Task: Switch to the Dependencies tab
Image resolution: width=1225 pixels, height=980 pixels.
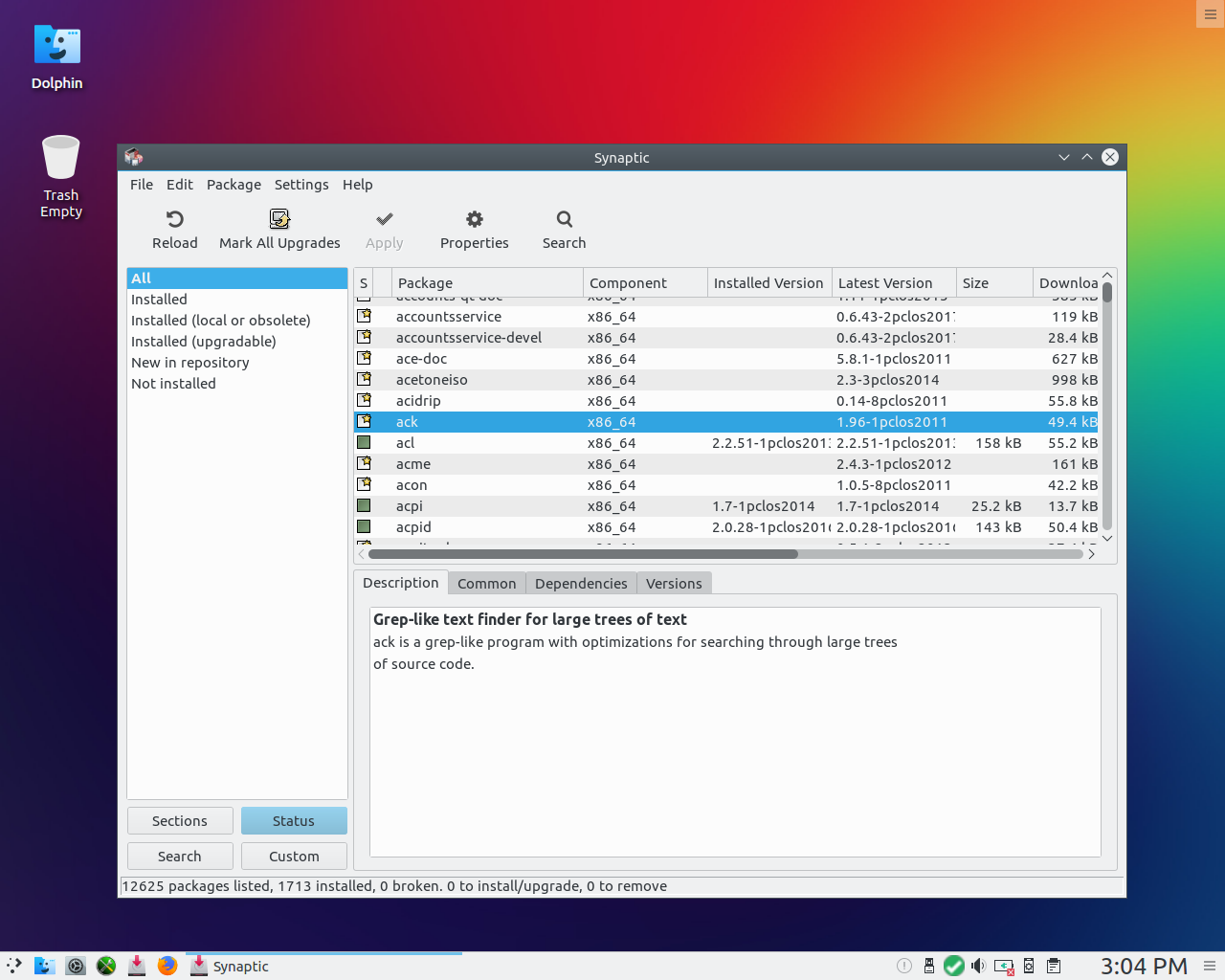Action: point(581,583)
